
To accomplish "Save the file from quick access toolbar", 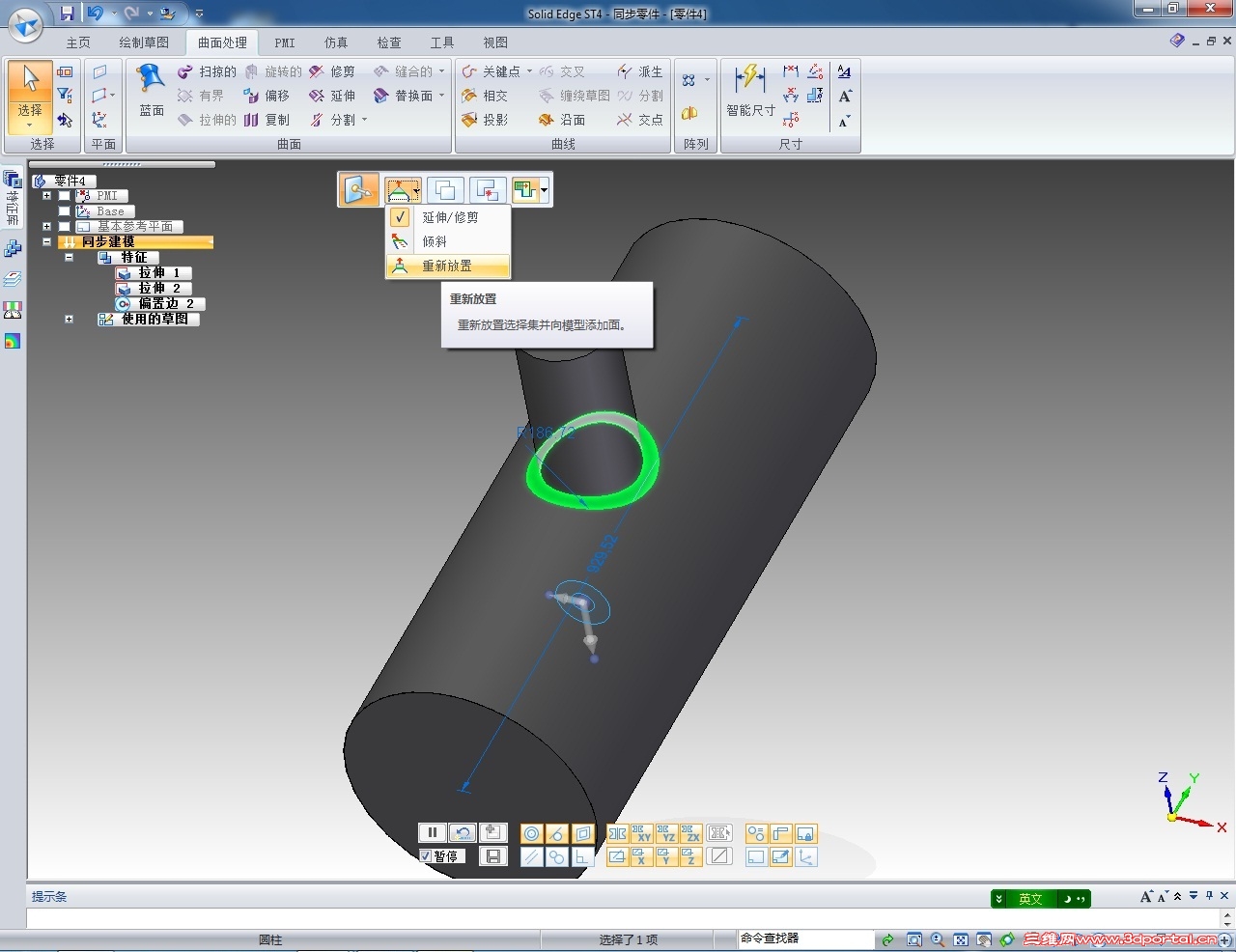I will point(67,14).
